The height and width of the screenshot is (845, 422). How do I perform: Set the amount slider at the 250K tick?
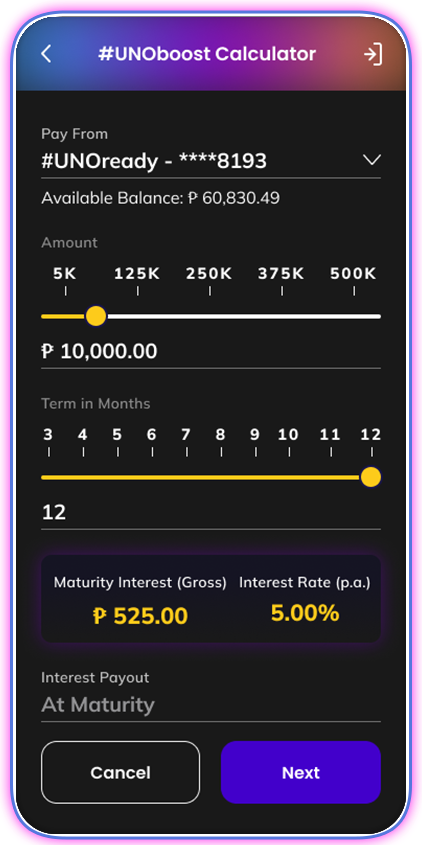(x=210, y=316)
